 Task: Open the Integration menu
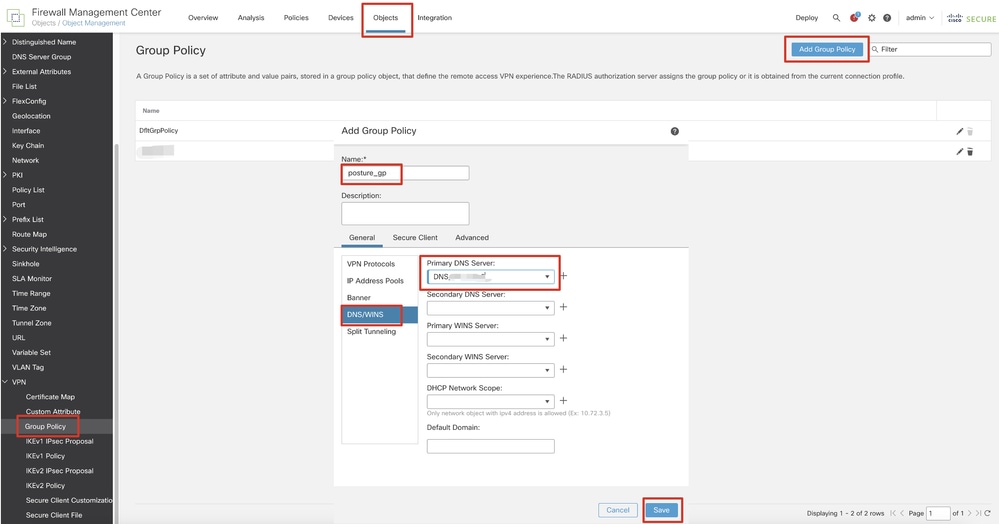pyautogui.click(x=435, y=18)
